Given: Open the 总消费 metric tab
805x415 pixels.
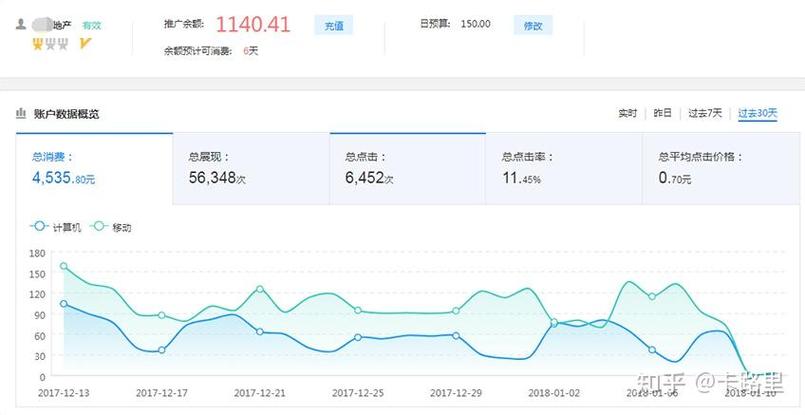Looking at the screenshot, I should click(x=94, y=169).
